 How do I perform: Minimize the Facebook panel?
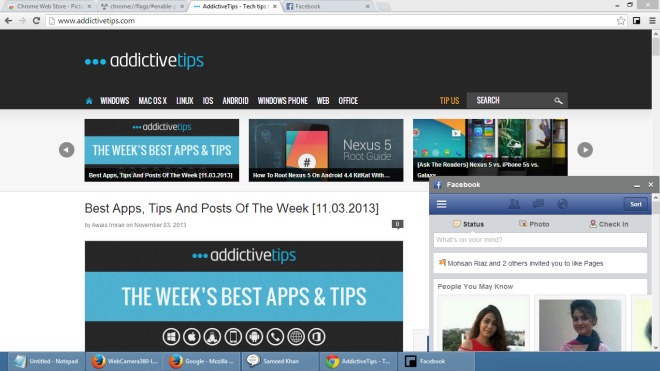637,185
